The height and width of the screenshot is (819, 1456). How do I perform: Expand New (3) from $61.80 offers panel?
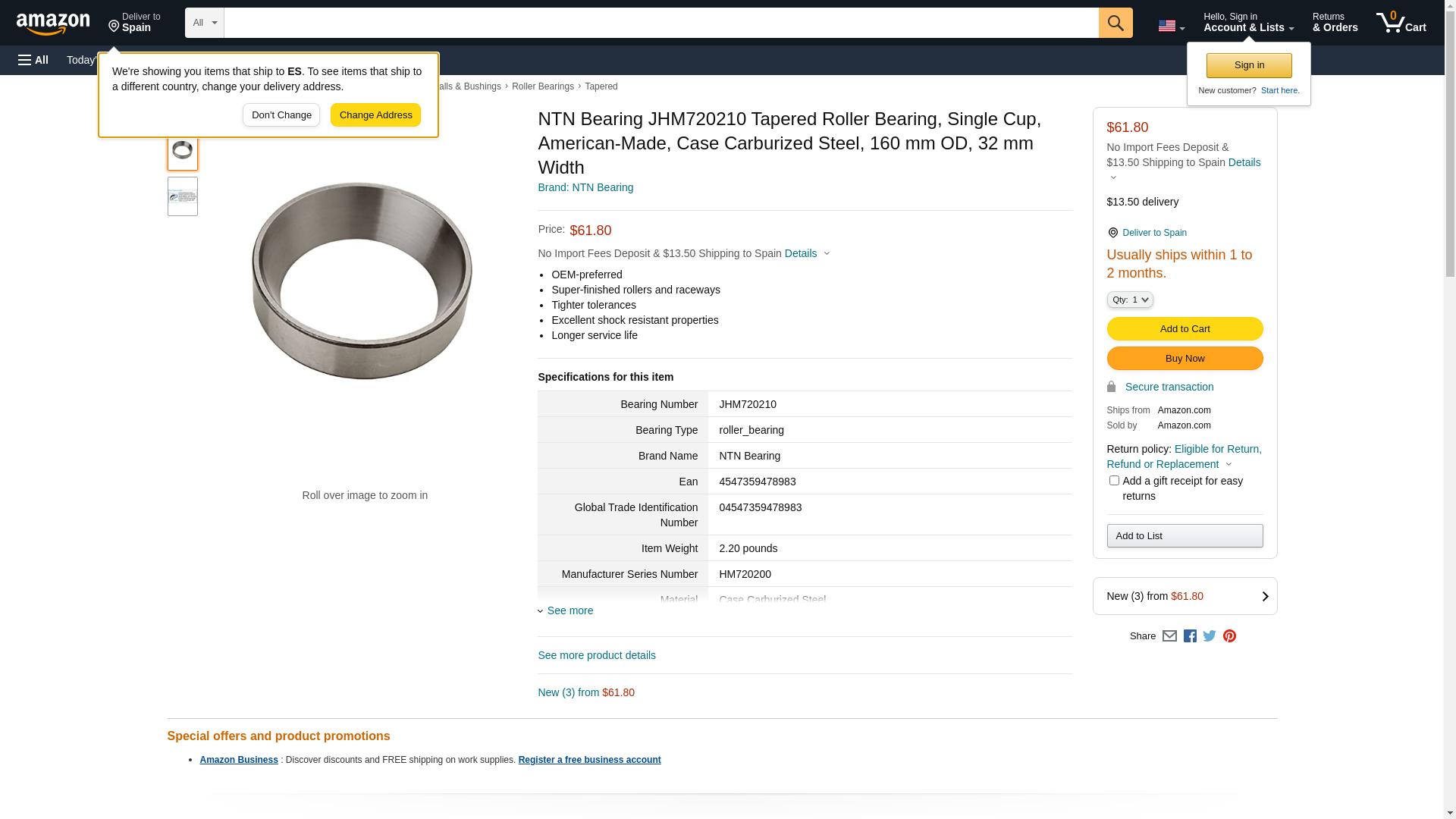tap(1185, 596)
